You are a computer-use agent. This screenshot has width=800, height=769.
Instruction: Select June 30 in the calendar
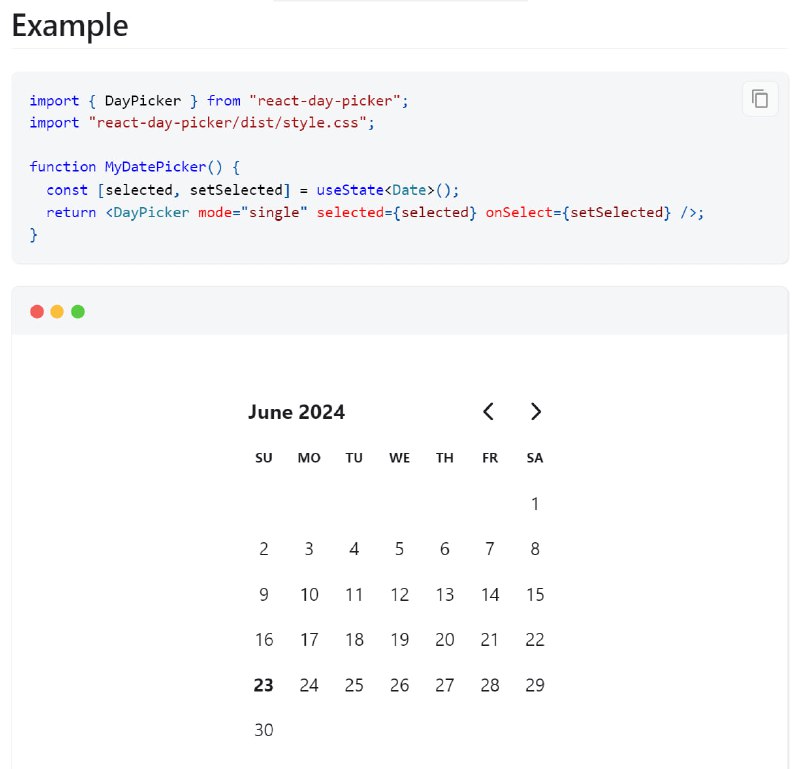(x=264, y=730)
